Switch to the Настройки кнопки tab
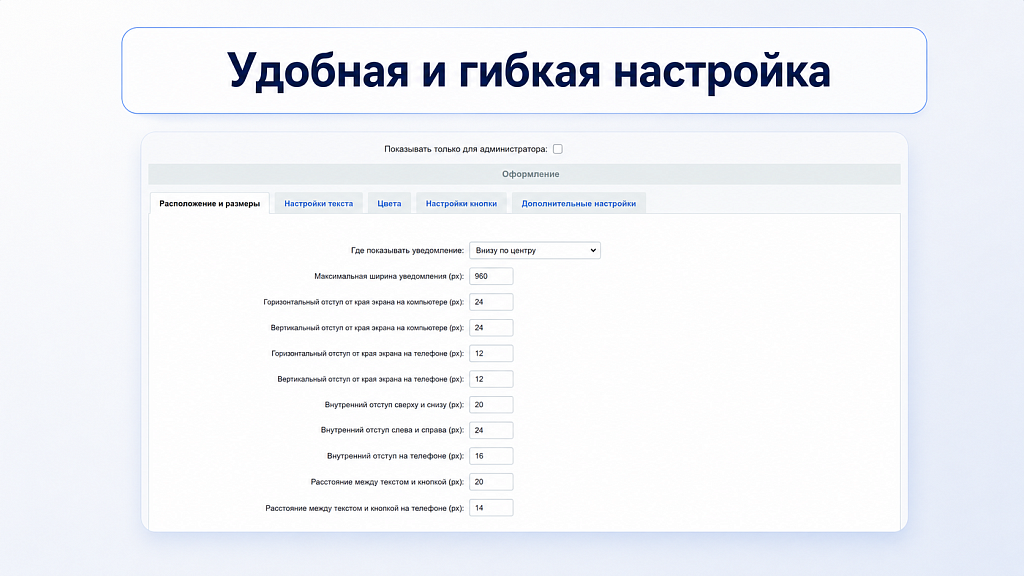 (x=461, y=203)
